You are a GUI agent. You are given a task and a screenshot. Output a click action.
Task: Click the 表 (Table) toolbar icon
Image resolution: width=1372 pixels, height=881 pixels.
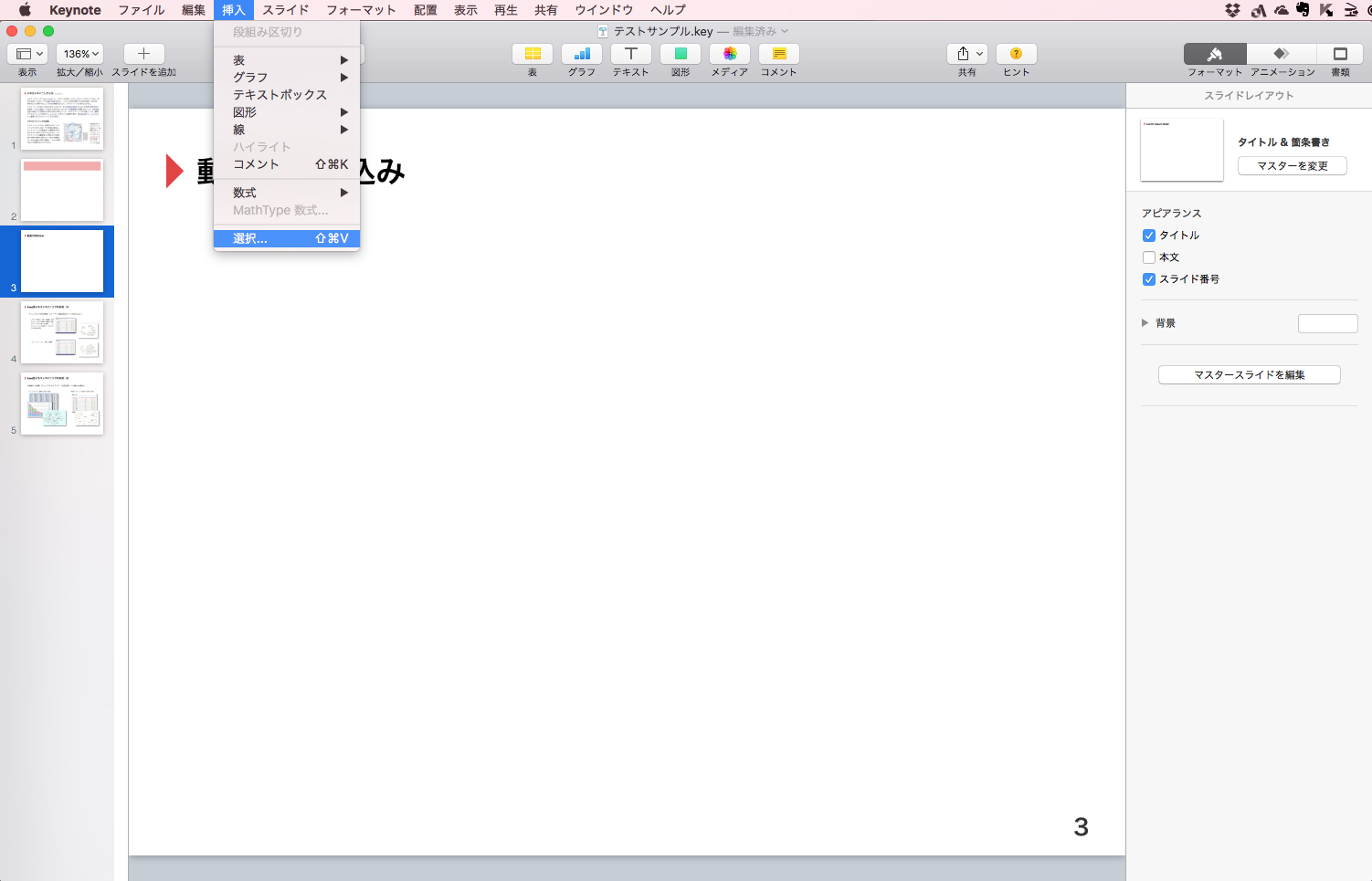coord(533,54)
